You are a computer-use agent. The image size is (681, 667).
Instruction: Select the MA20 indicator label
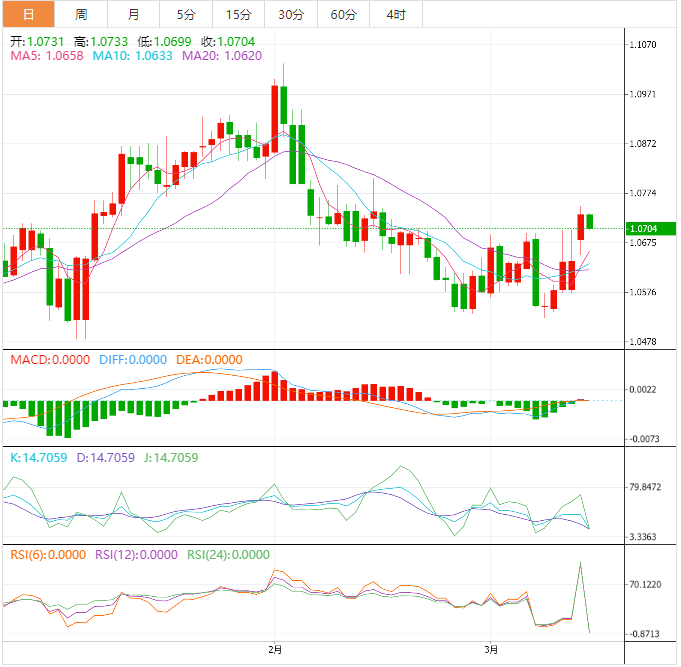pyautogui.click(x=221, y=56)
